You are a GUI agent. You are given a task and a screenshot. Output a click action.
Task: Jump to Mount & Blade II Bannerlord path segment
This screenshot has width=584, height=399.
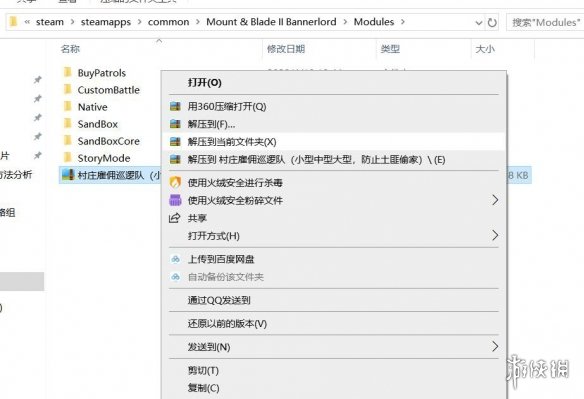point(271,22)
